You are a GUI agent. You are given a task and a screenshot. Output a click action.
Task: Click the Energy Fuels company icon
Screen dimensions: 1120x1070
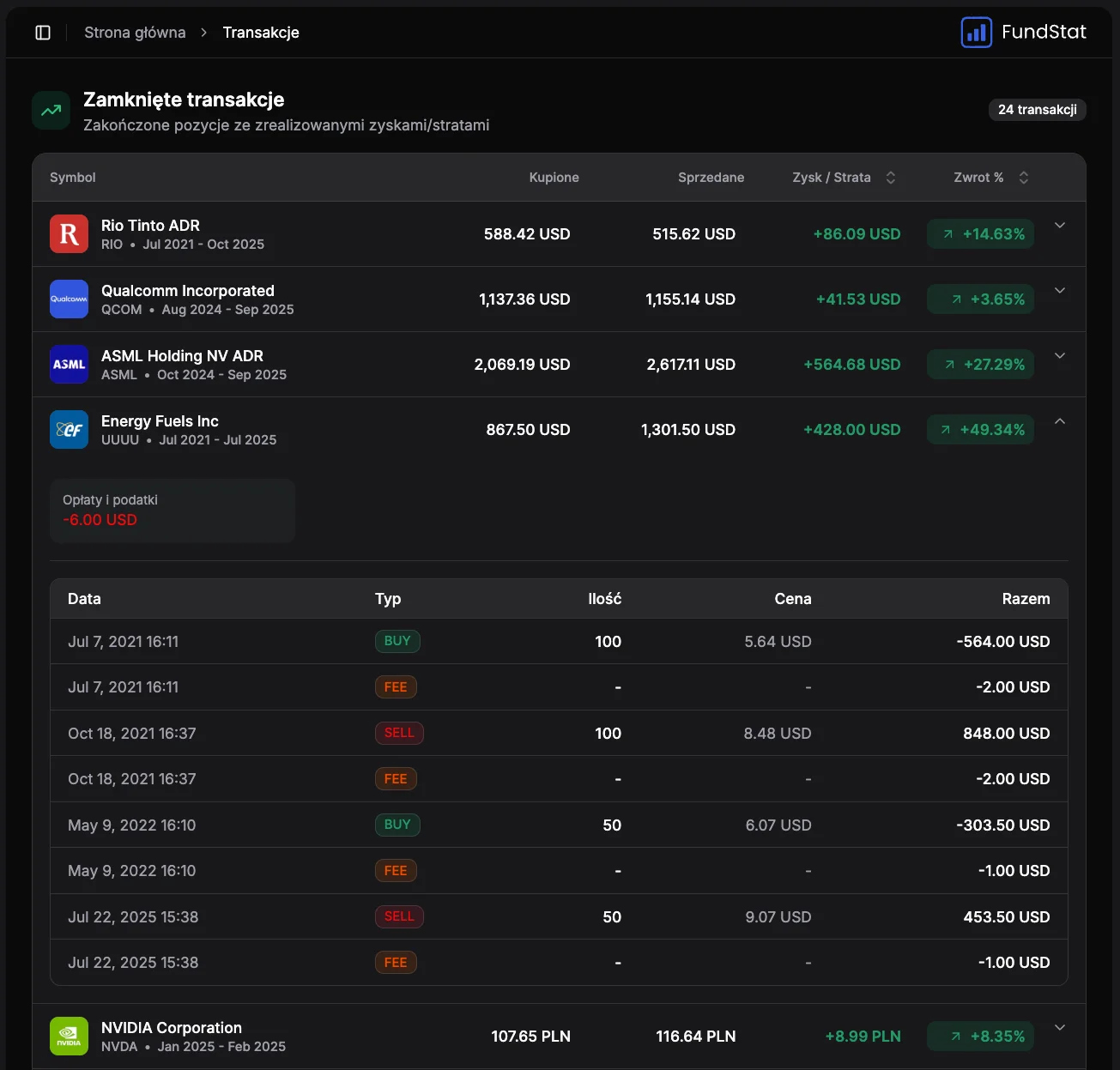pos(69,429)
